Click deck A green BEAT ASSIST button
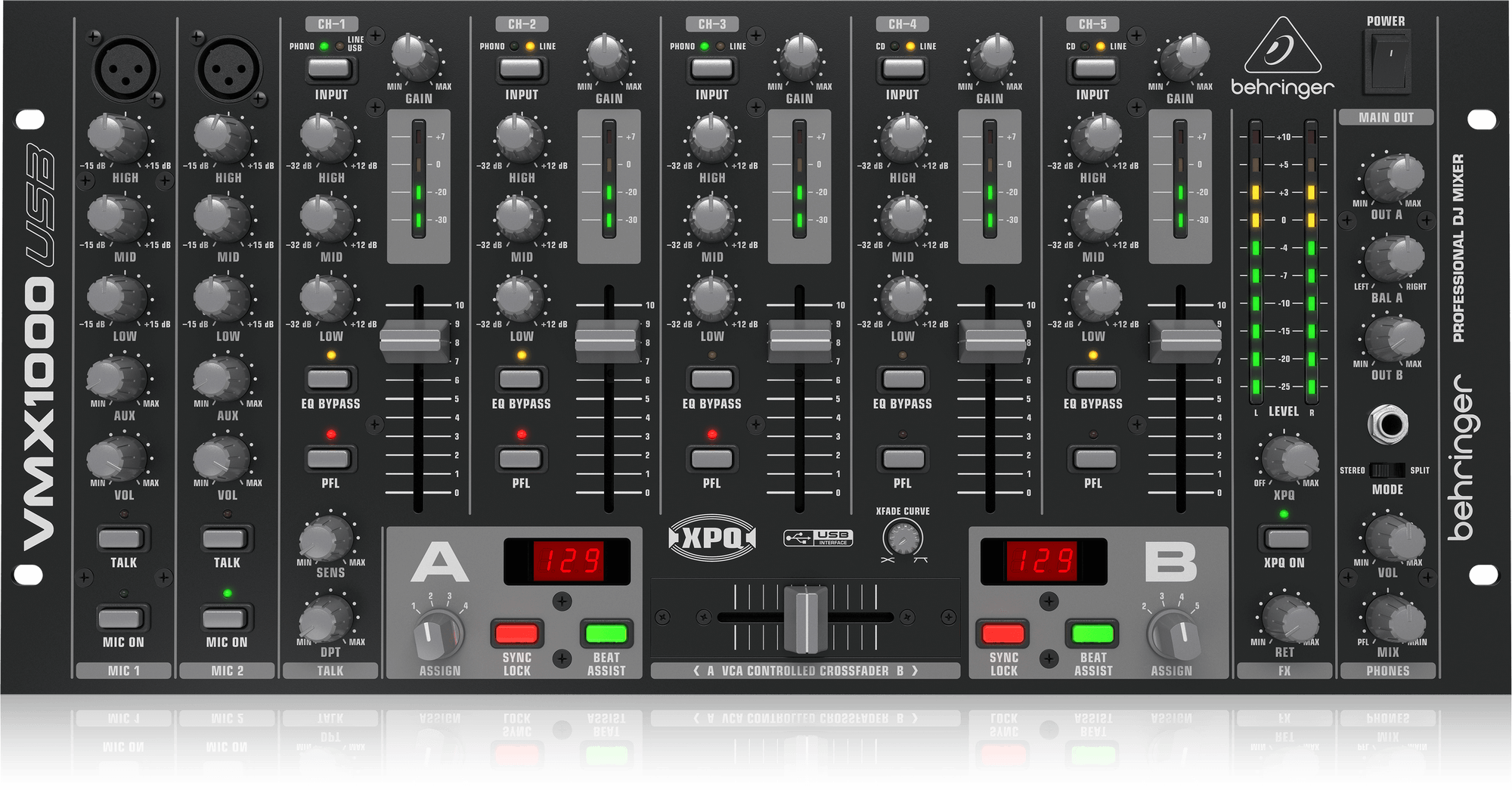This screenshot has width=1512, height=790. [606, 634]
